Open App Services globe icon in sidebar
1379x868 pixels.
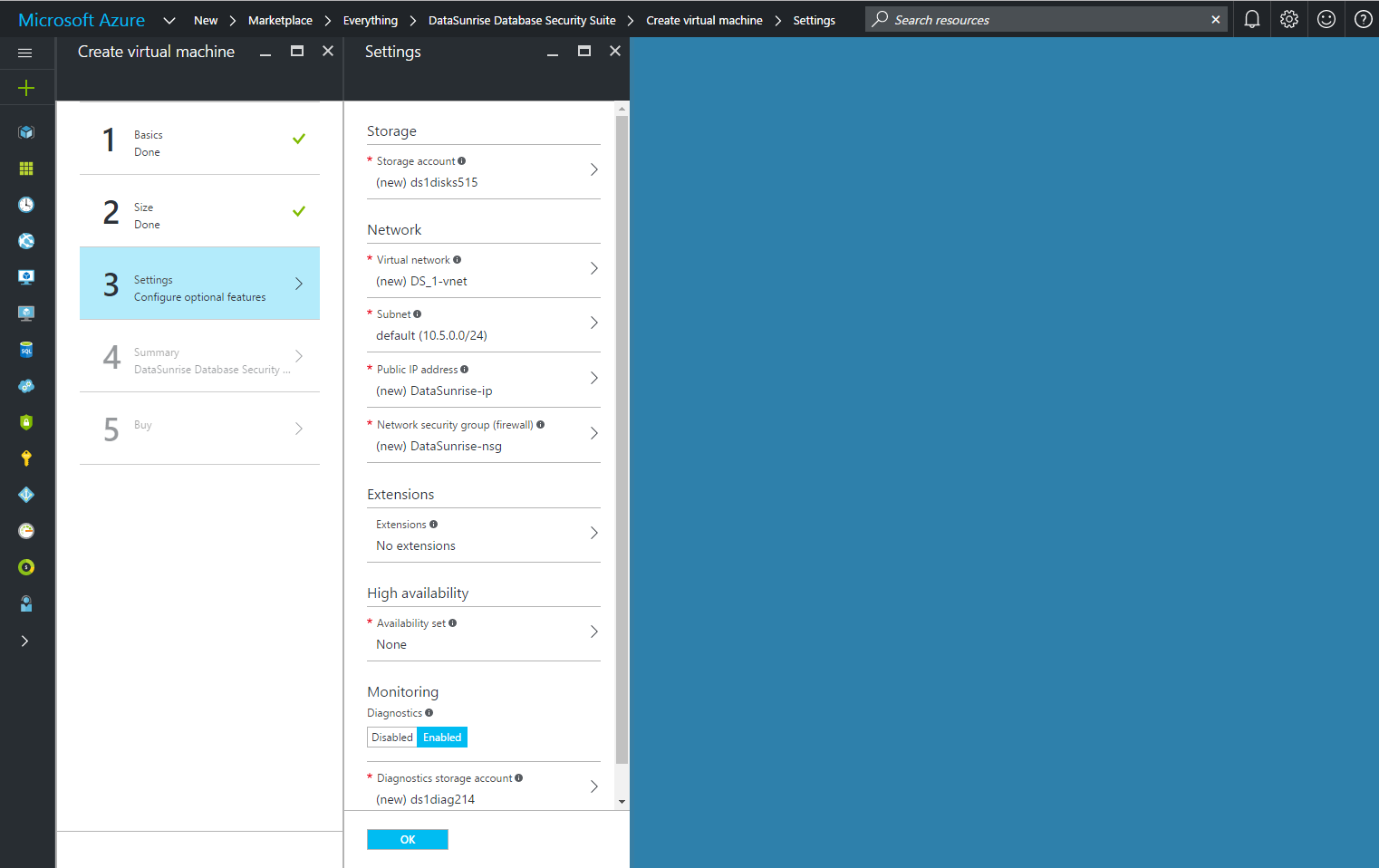click(26, 241)
